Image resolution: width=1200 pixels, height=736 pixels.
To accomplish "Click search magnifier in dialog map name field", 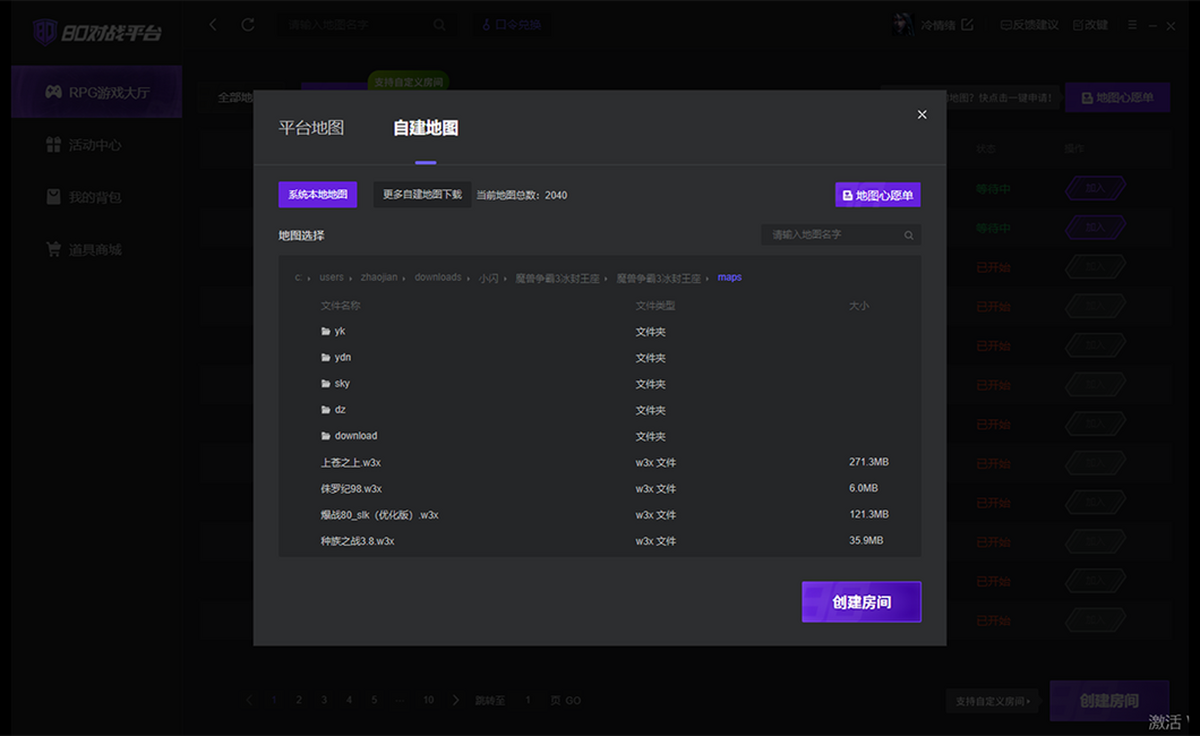I will (908, 236).
